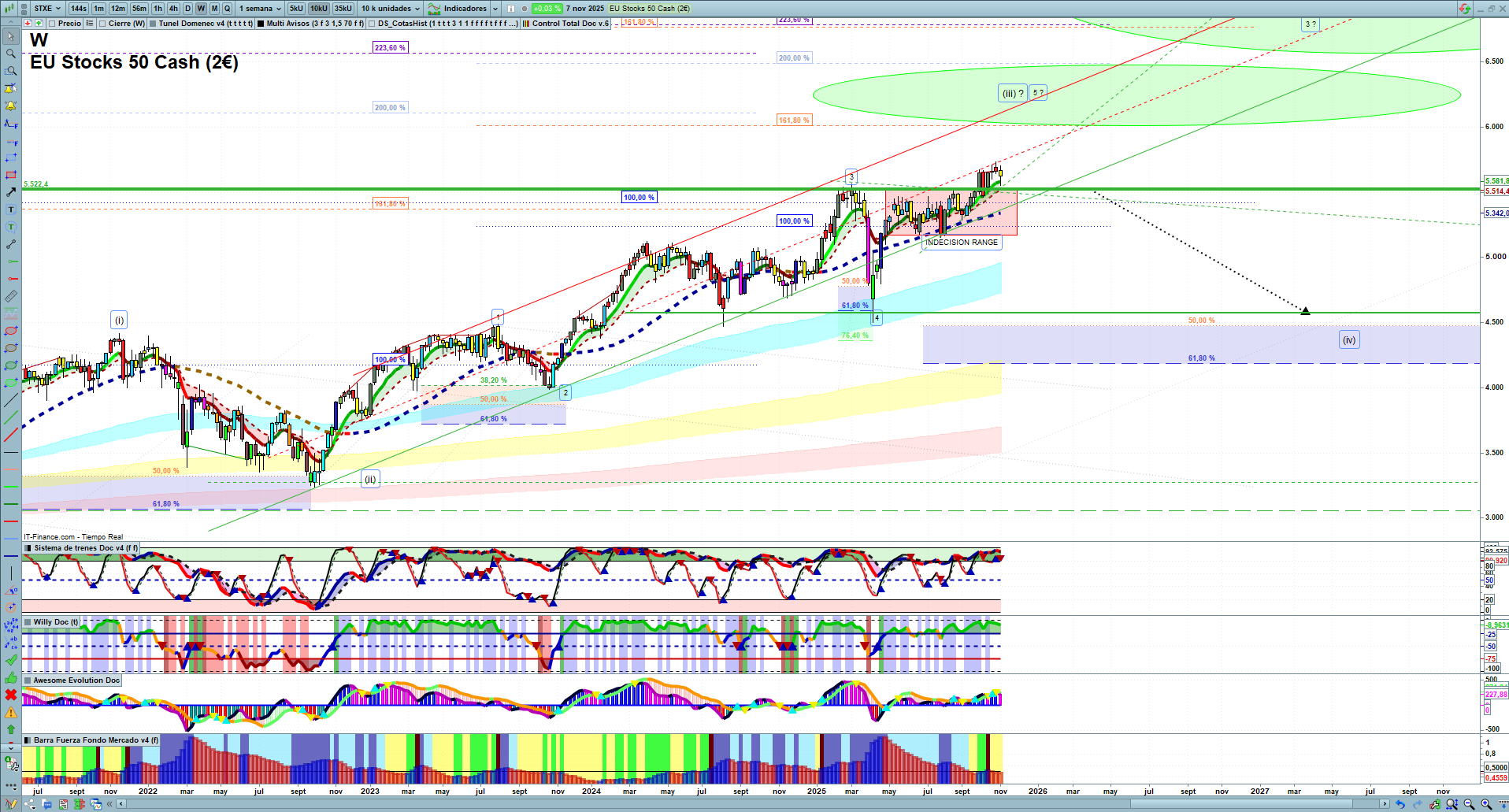
Task: Click the red down-arrow indicator icon
Action: tap(28, 24)
